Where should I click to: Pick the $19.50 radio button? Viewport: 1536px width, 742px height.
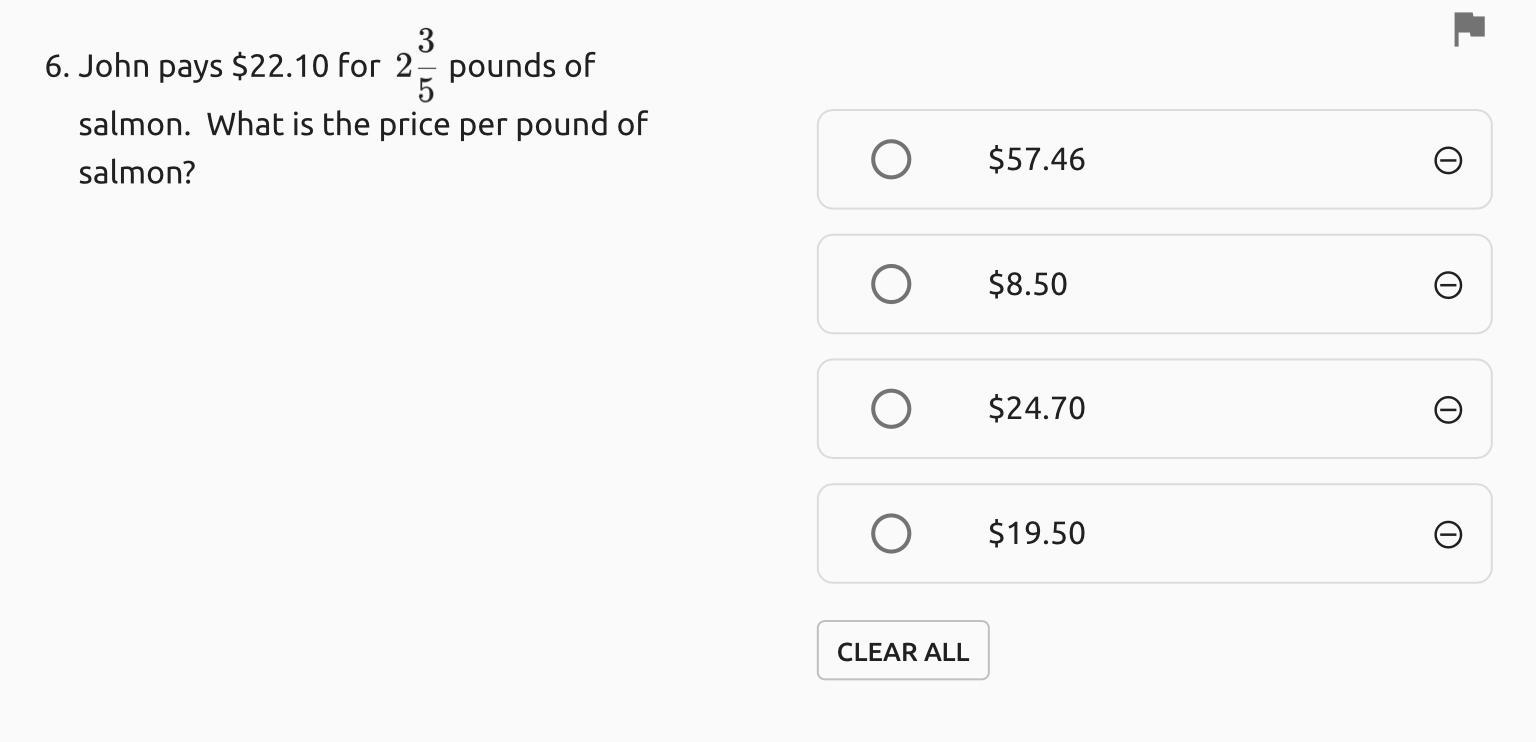[x=891, y=533]
